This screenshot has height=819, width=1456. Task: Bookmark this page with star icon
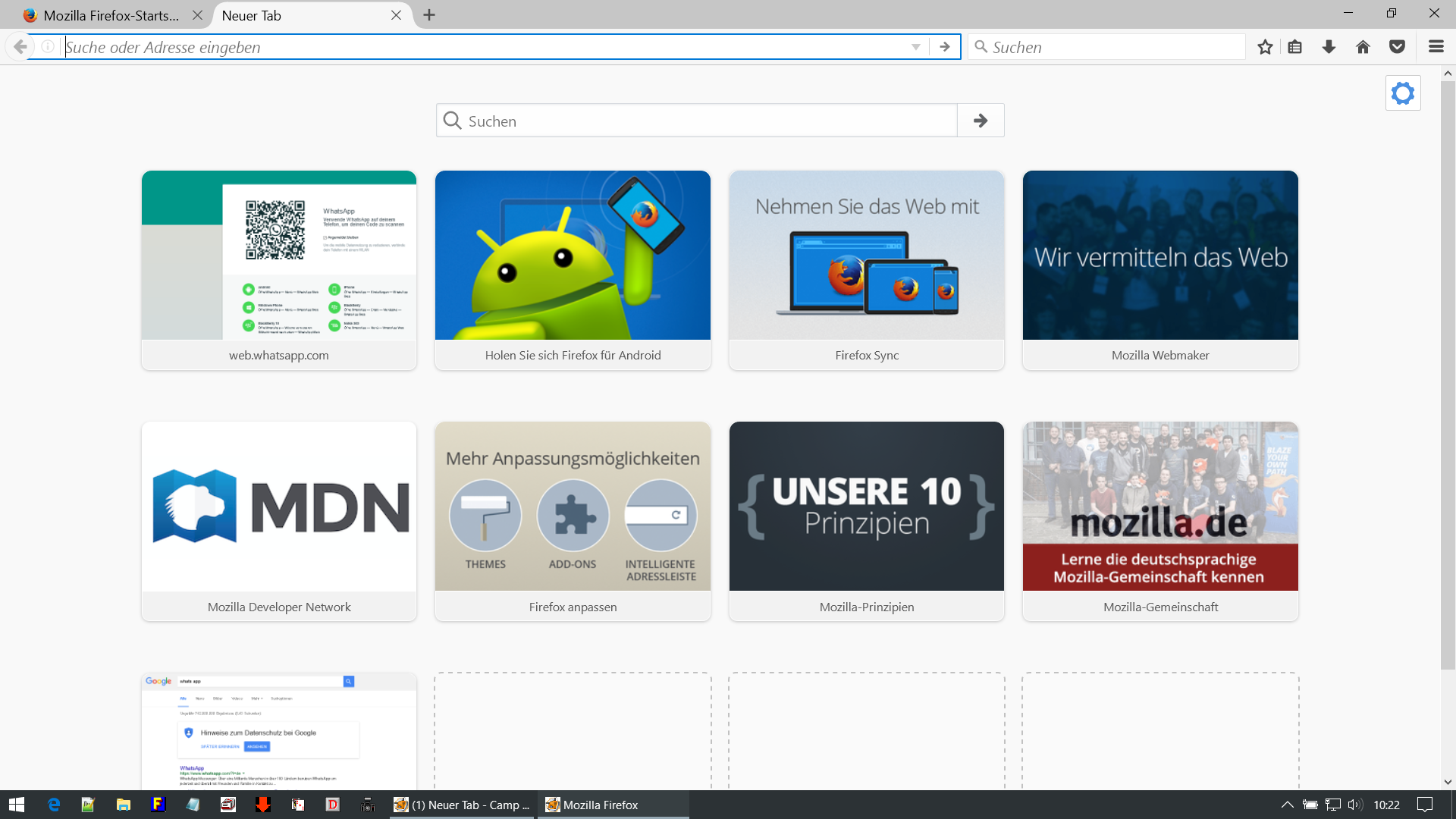[x=1265, y=47]
